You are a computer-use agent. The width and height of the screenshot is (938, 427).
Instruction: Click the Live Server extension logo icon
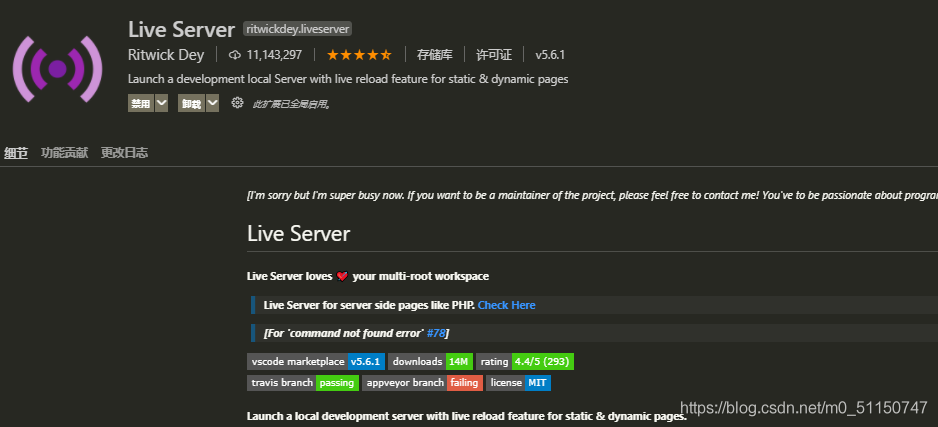coord(57,69)
